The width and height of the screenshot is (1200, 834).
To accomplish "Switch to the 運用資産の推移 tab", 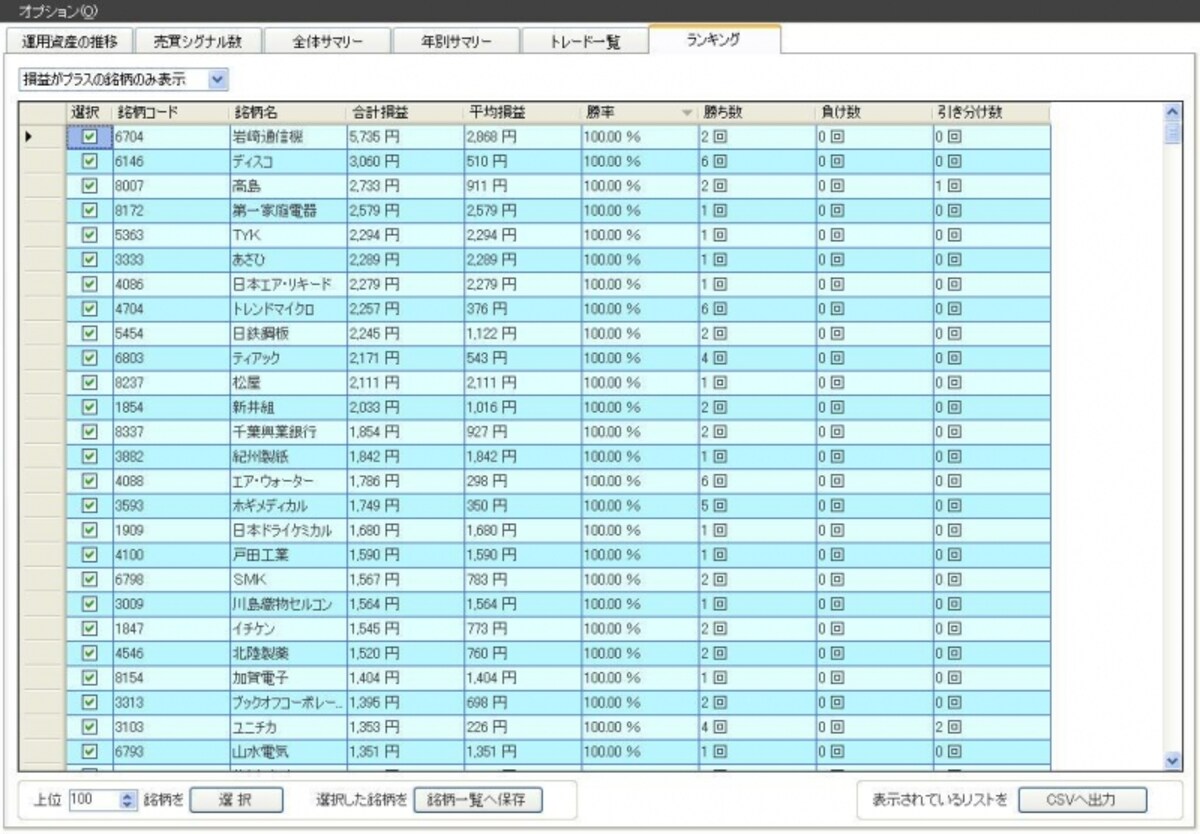I will pos(70,43).
